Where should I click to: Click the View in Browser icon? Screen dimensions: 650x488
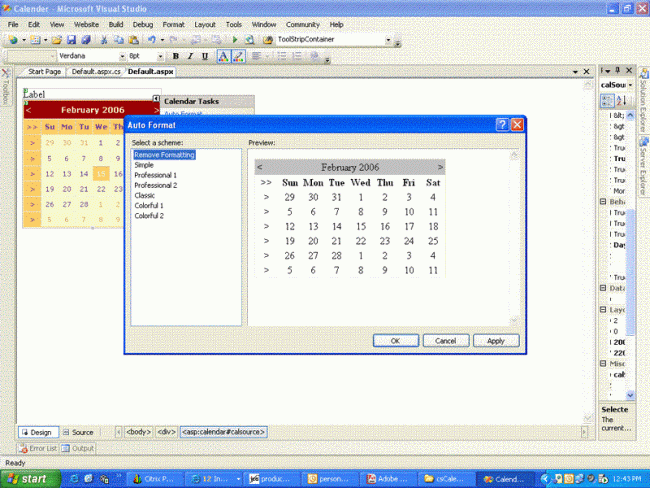click(250, 39)
